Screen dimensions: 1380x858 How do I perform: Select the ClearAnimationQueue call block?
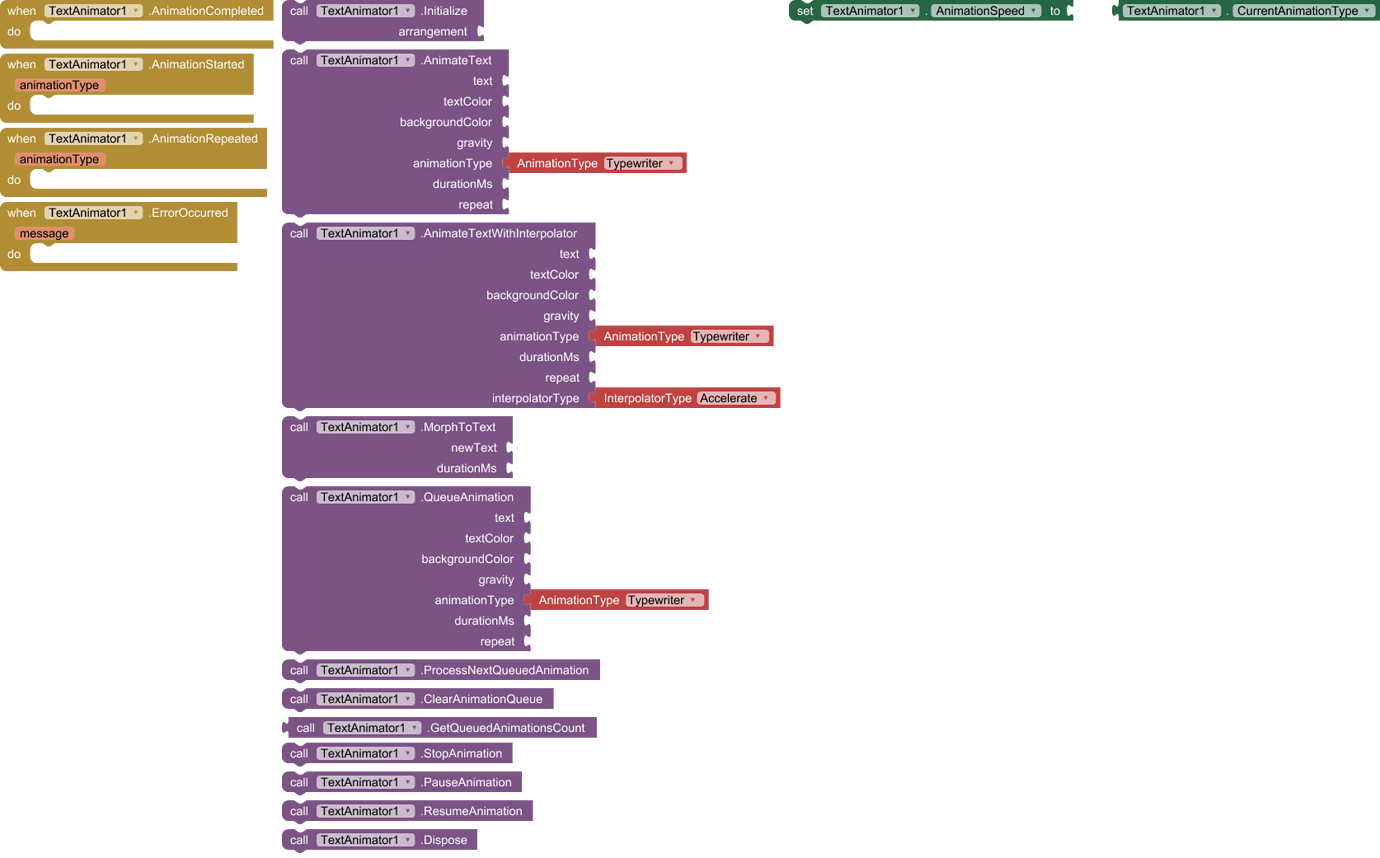pyautogui.click(x=485, y=698)
